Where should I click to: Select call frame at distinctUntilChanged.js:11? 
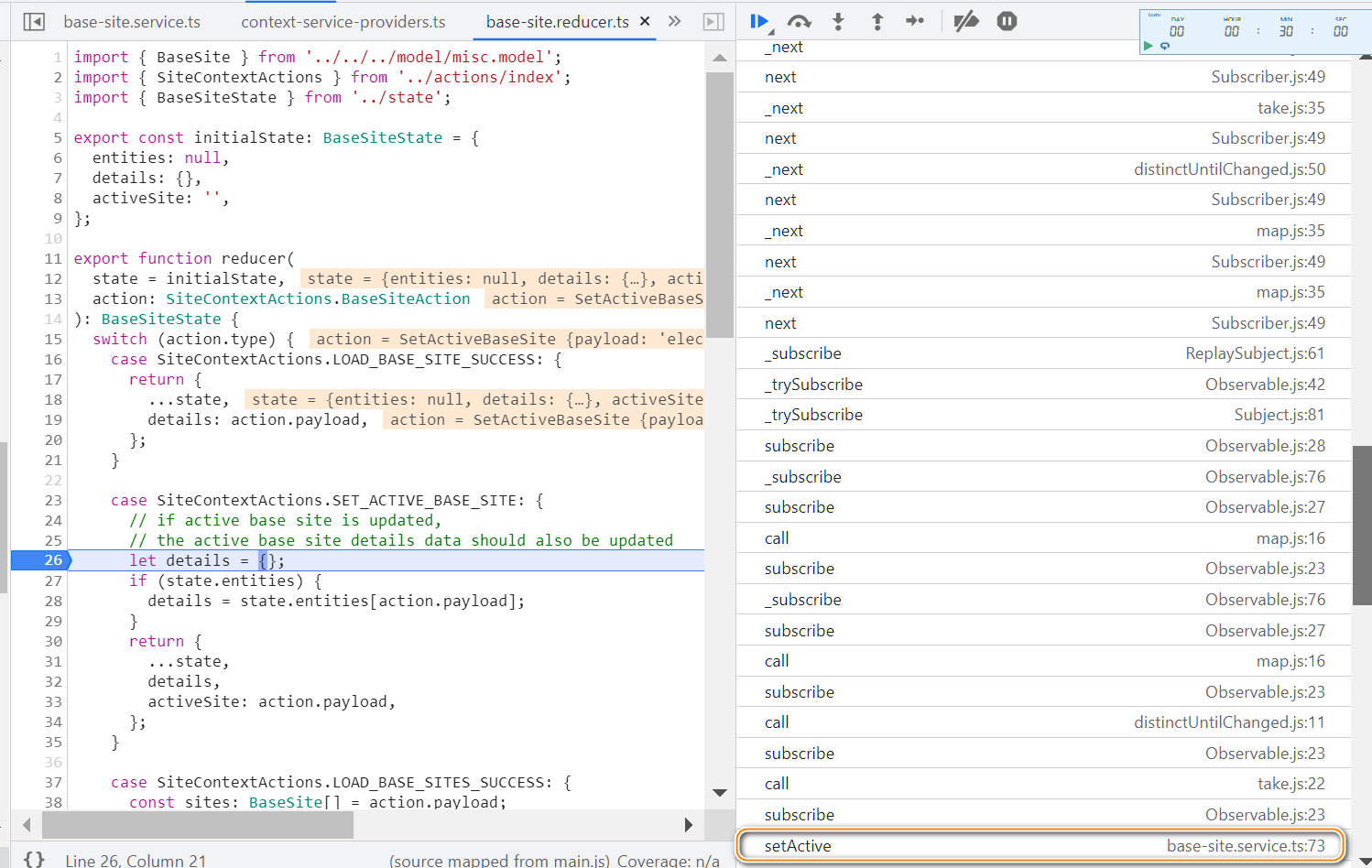[1044, 722]
